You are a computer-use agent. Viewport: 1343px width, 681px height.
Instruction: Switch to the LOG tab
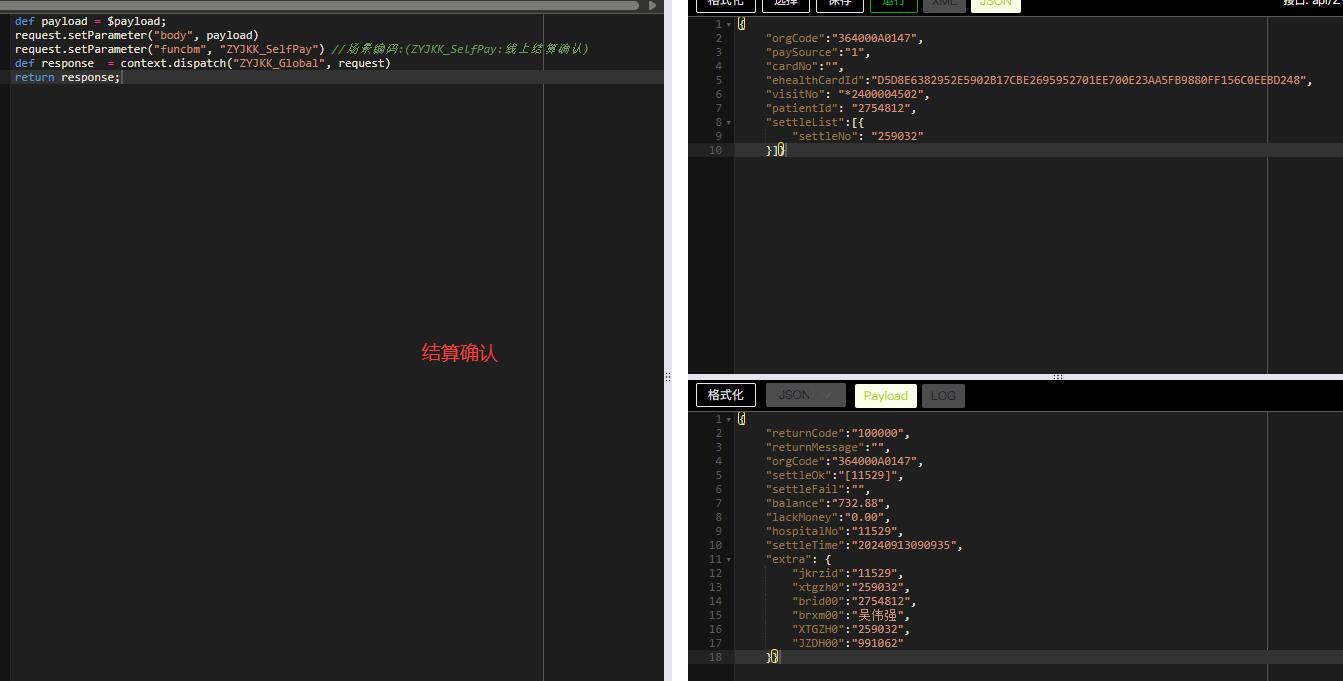943,395
